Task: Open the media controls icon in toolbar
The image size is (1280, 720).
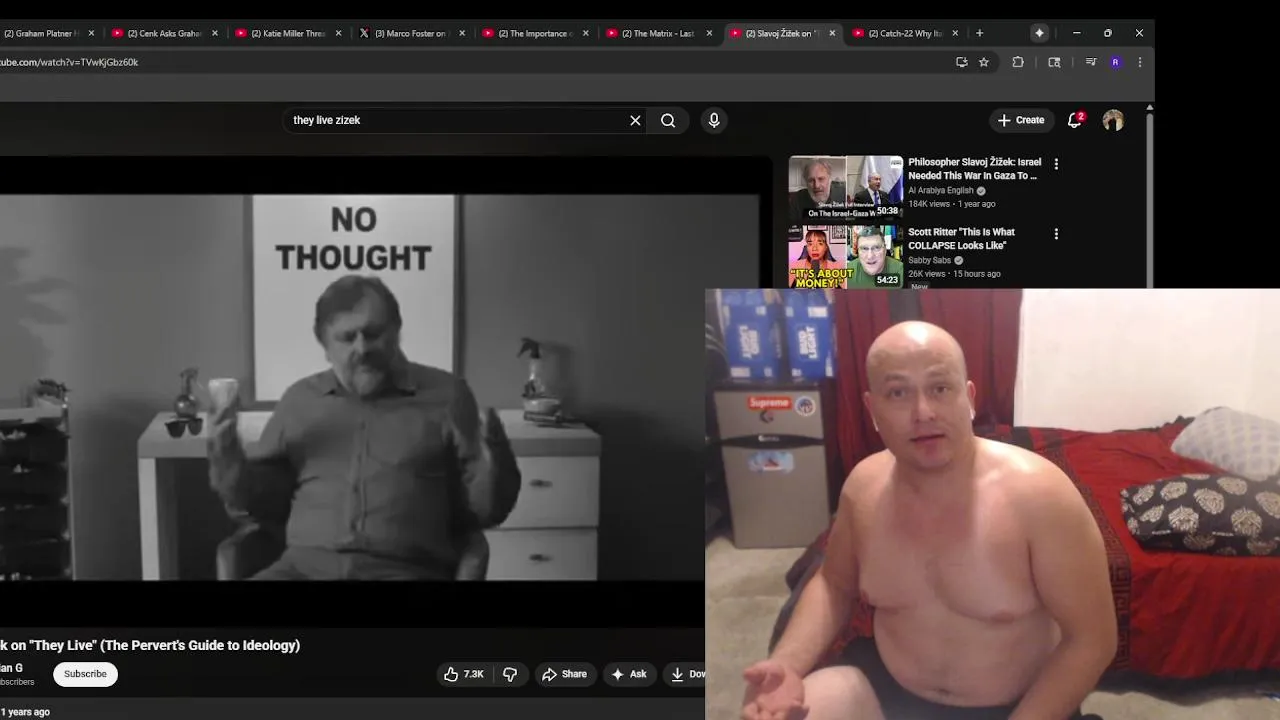Action: (1090, 62)
